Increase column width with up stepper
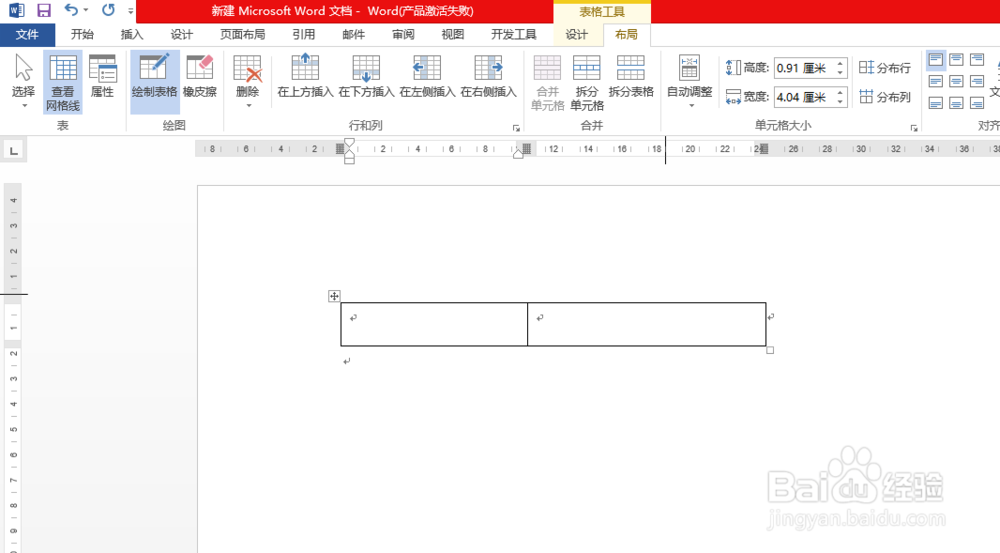This screenshot has height=553, width=1000. point(841,92)
